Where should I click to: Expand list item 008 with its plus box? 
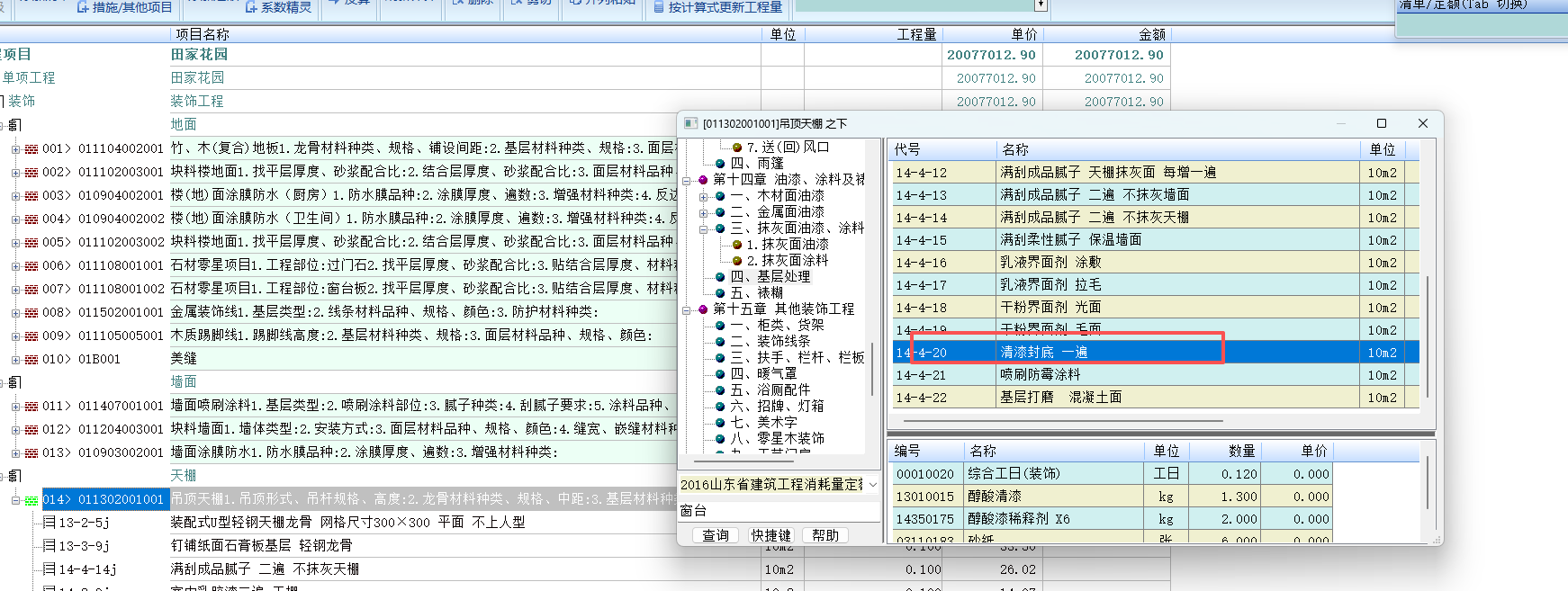pos(15,313)
